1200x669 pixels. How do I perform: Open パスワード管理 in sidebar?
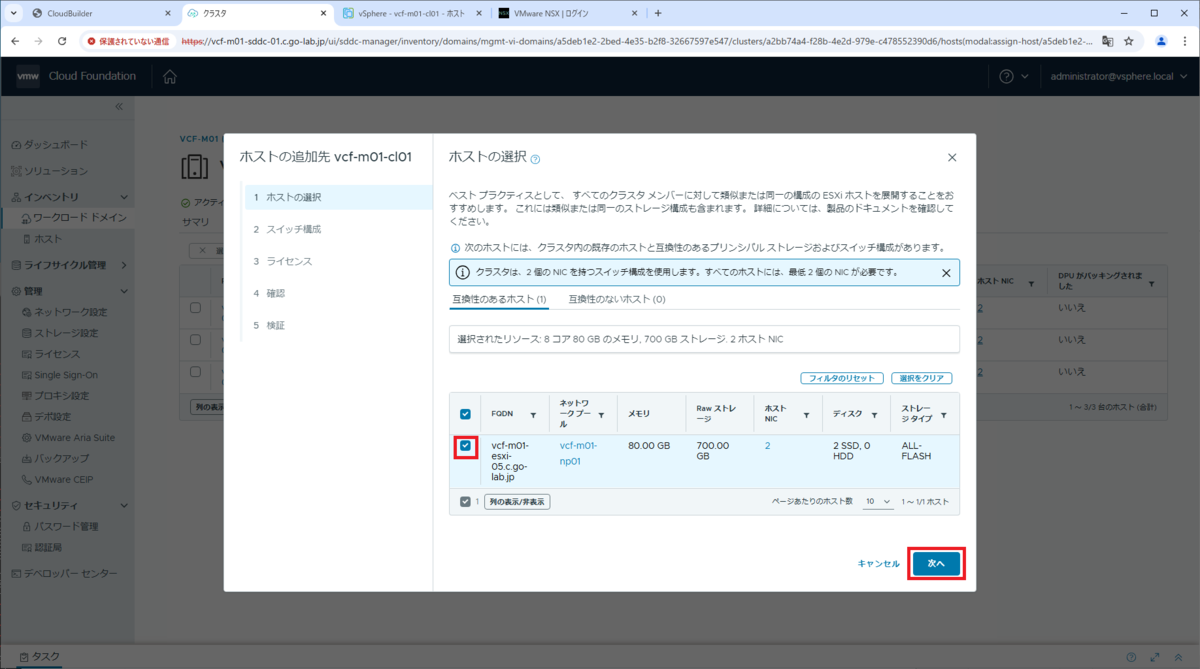tap(66, 526)
